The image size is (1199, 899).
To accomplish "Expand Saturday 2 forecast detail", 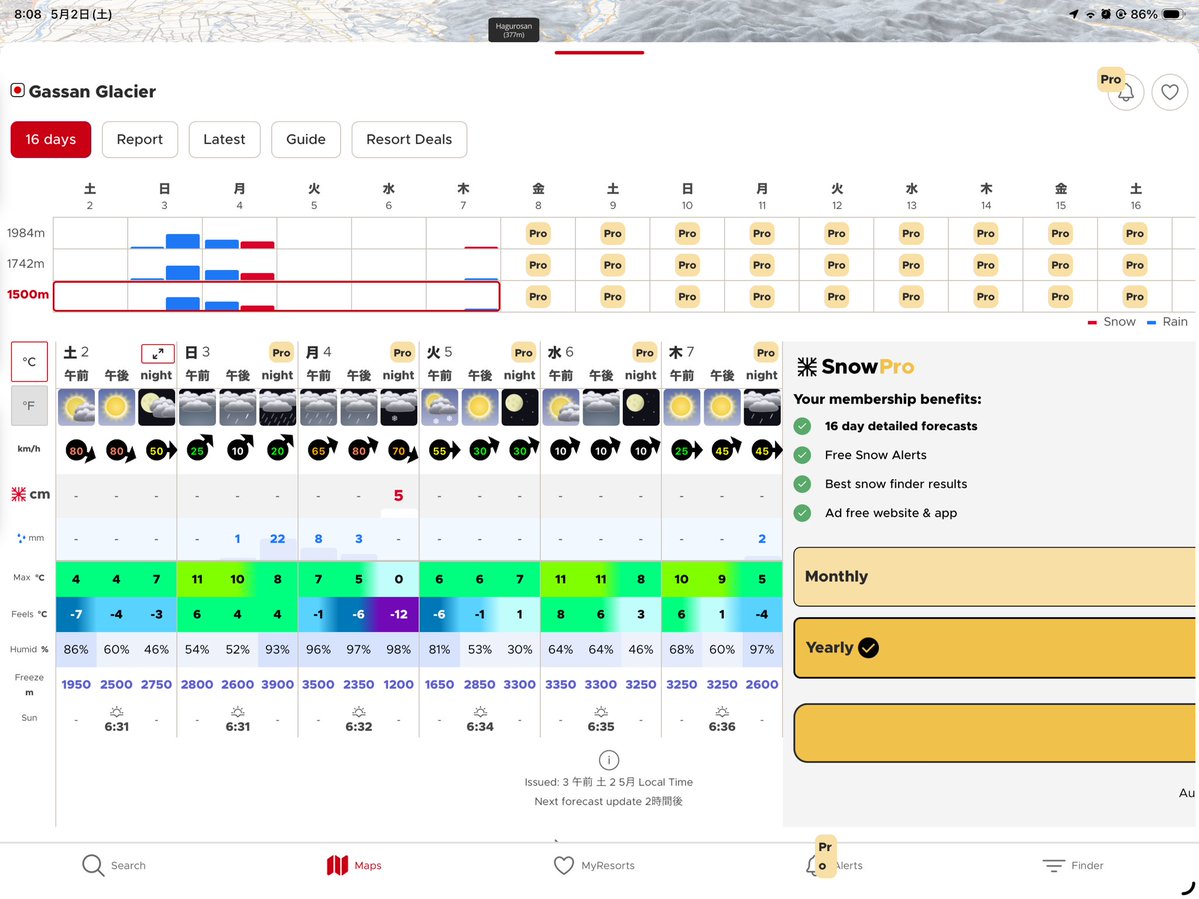I will pos(158,353).
